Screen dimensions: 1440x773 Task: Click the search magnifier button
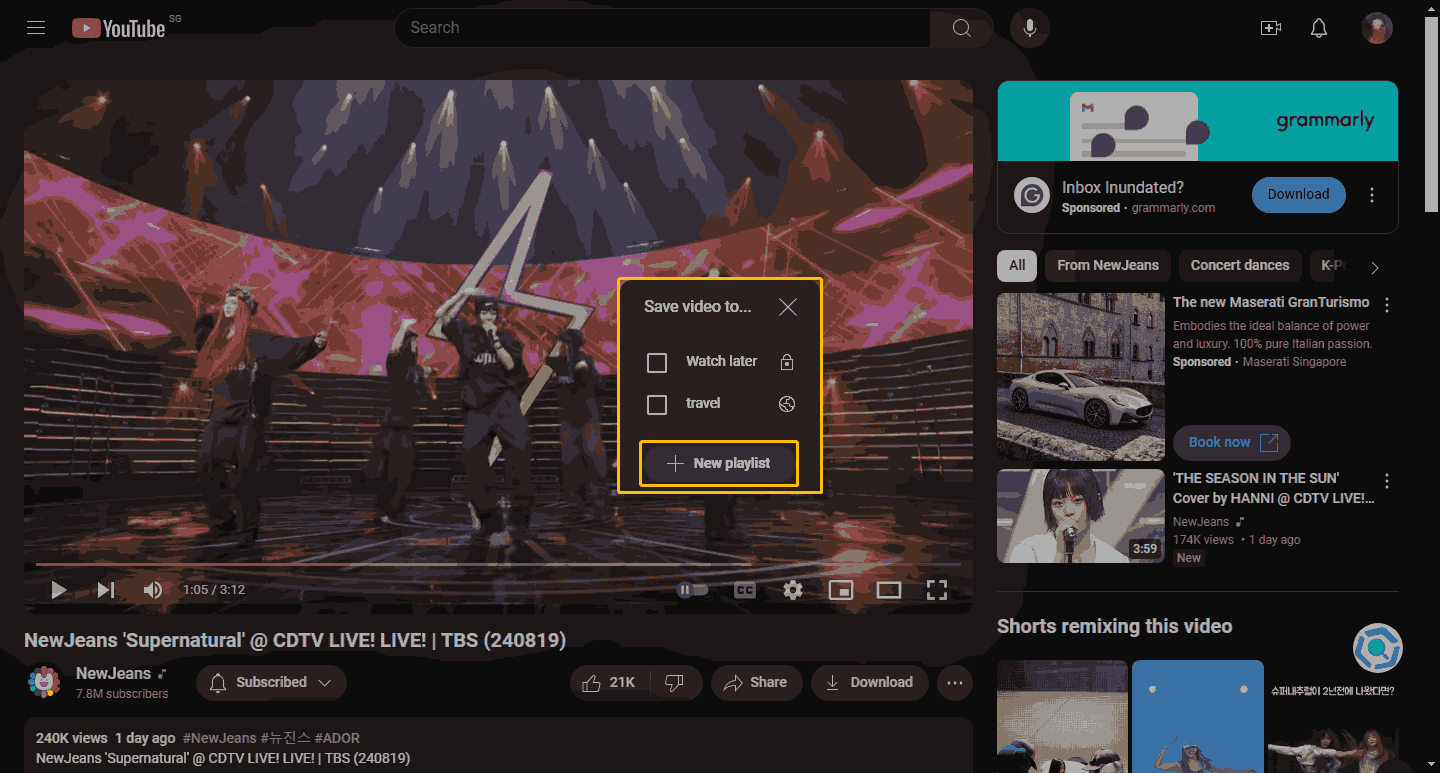(x=961, y=28)
